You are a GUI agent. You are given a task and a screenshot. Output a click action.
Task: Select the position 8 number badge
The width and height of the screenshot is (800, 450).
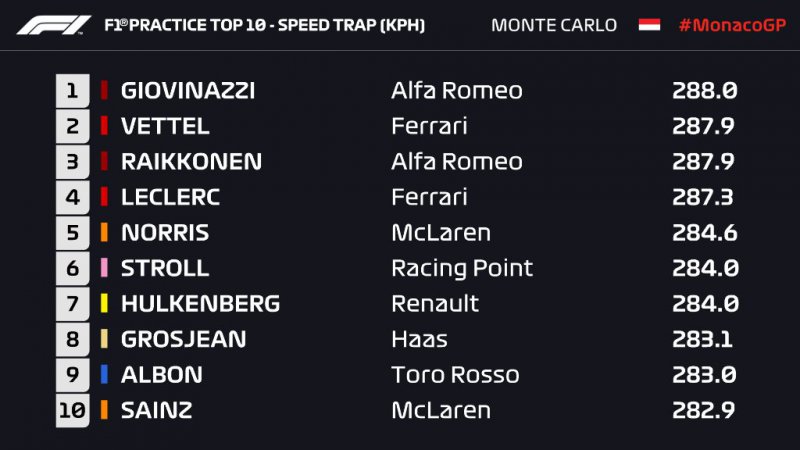click(x=72, y=339)
